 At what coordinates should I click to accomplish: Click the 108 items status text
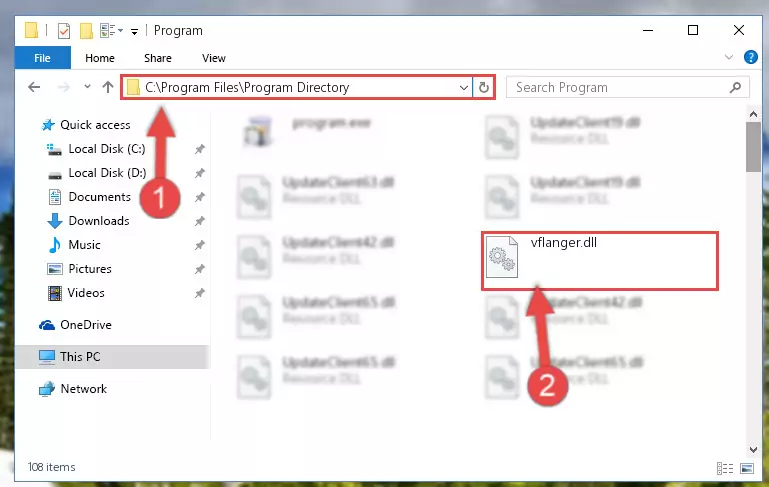(51, 467)
